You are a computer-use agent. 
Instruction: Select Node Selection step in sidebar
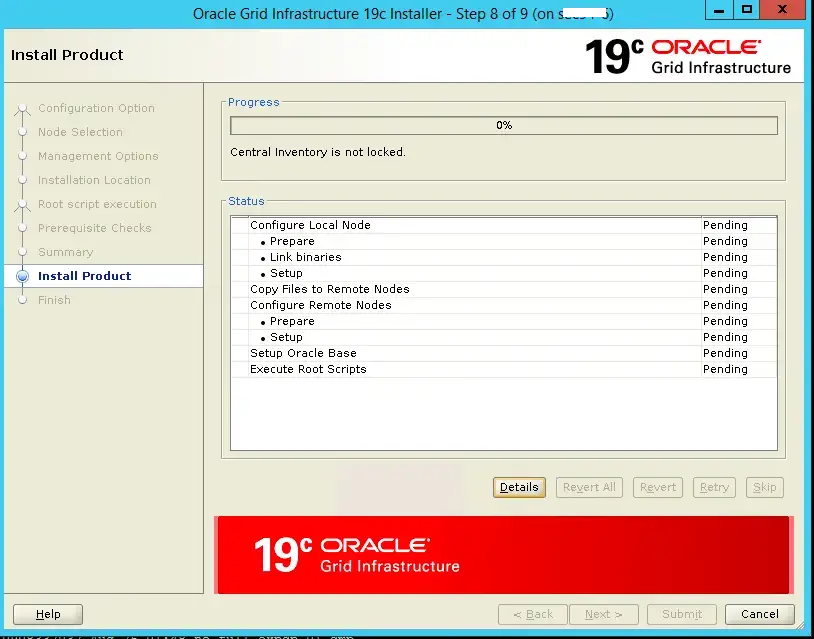coord(80,132)
